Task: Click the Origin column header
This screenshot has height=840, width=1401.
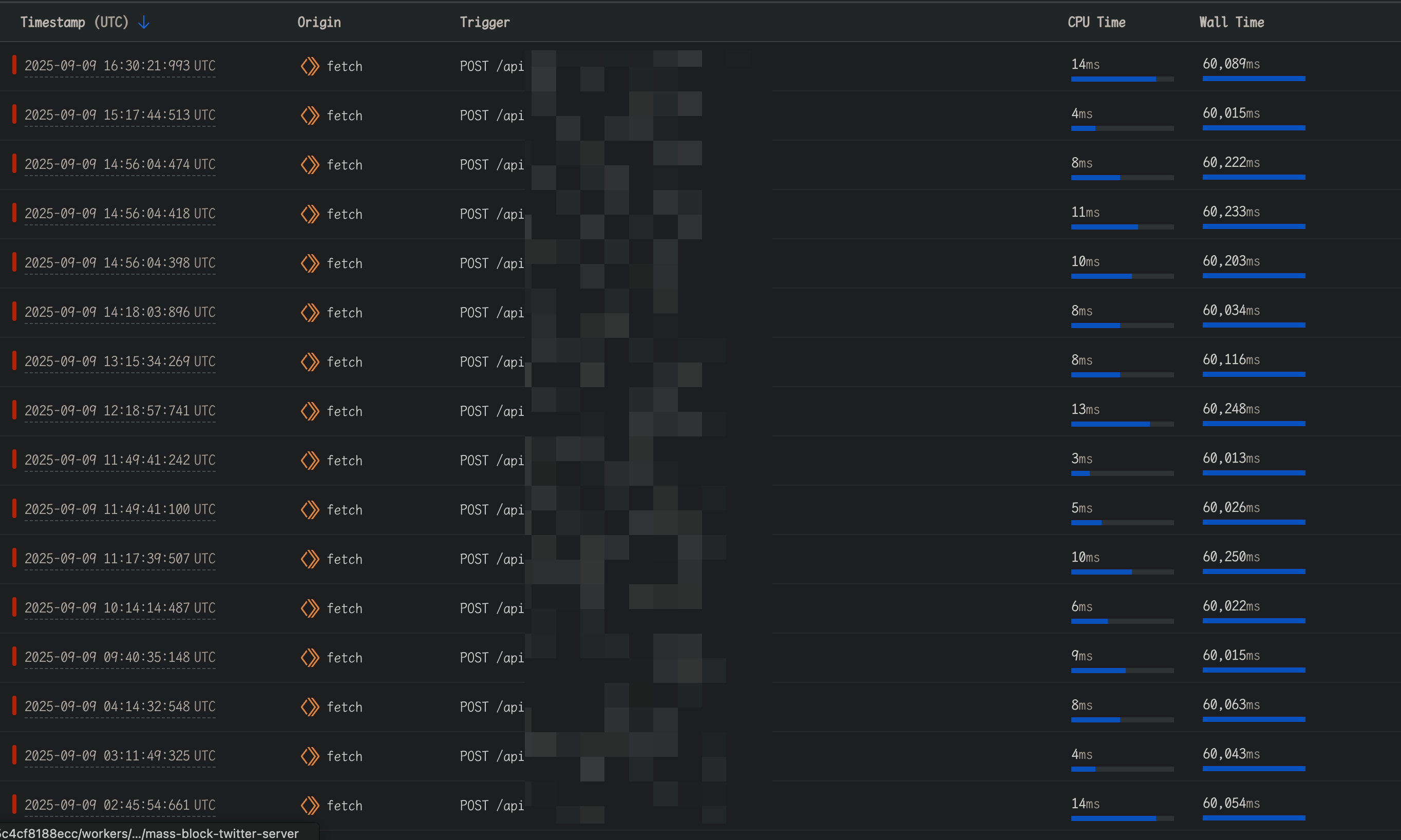Action: [x=319, y=22]
